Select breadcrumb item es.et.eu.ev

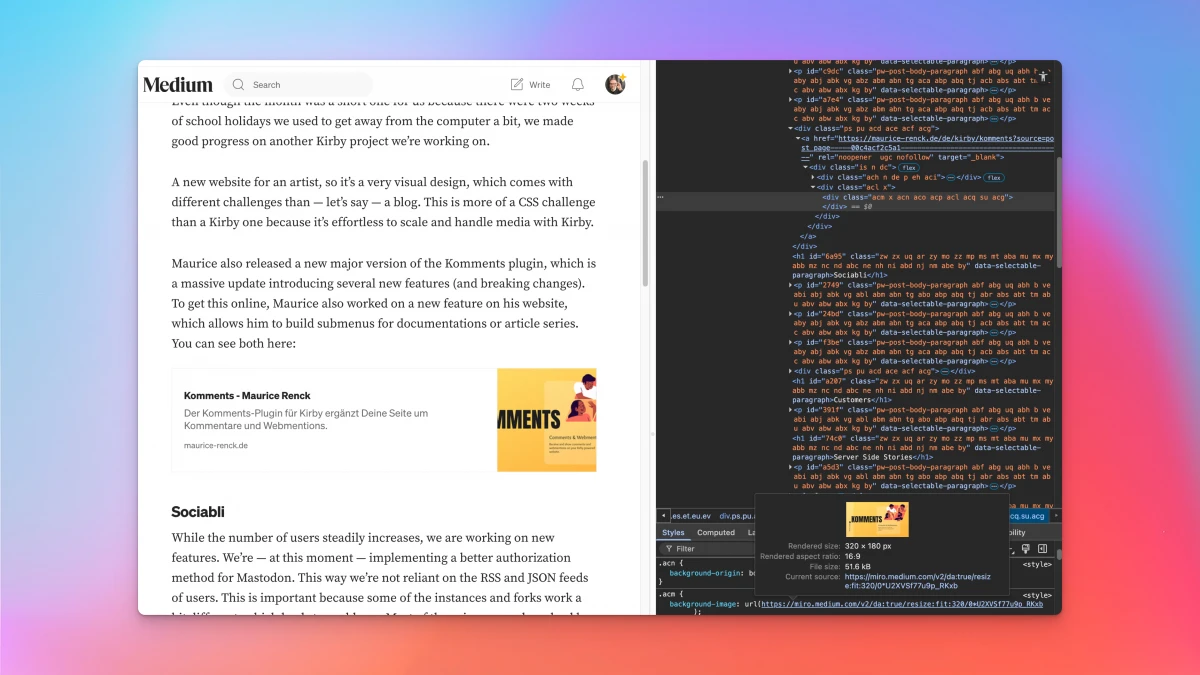tap(692, 516)
